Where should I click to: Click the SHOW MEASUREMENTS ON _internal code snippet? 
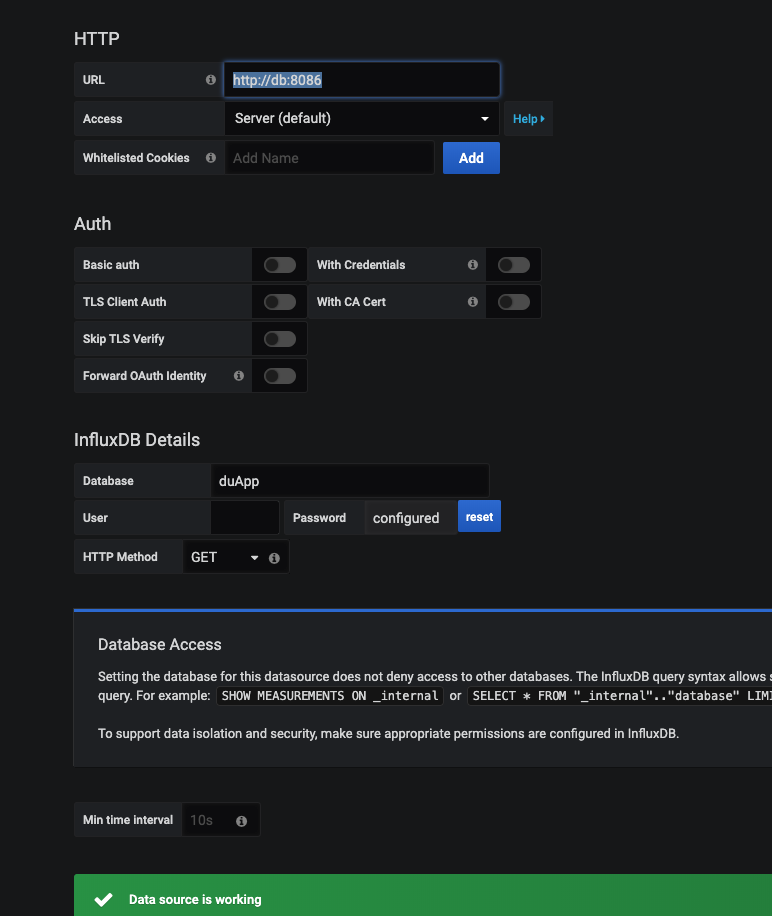coord(330,696)
